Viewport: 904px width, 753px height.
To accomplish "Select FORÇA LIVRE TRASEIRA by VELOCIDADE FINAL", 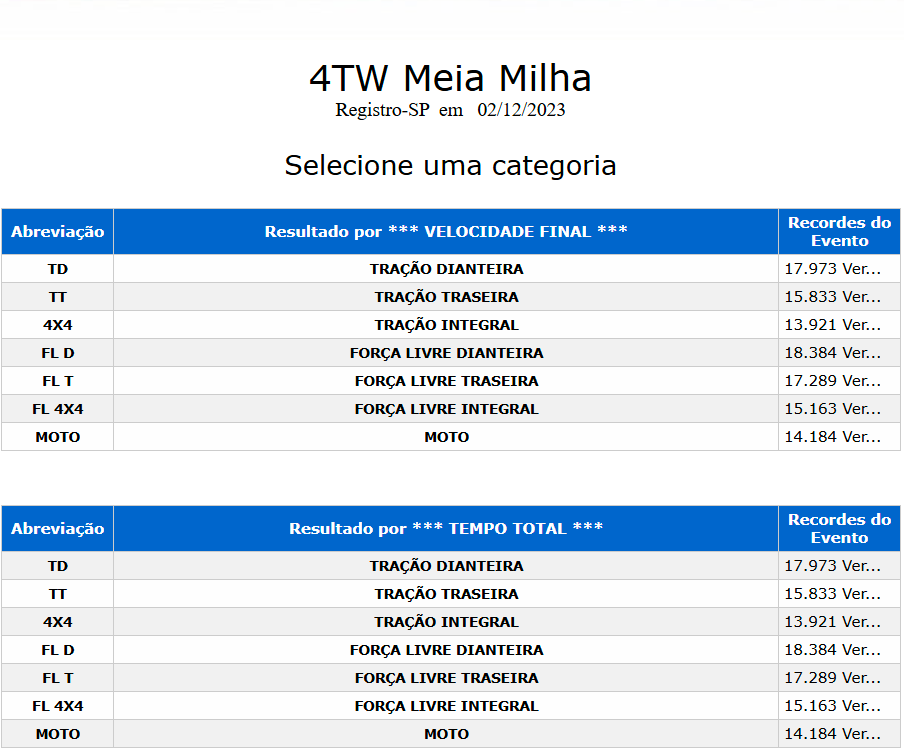I will click(x=446, y=381).
